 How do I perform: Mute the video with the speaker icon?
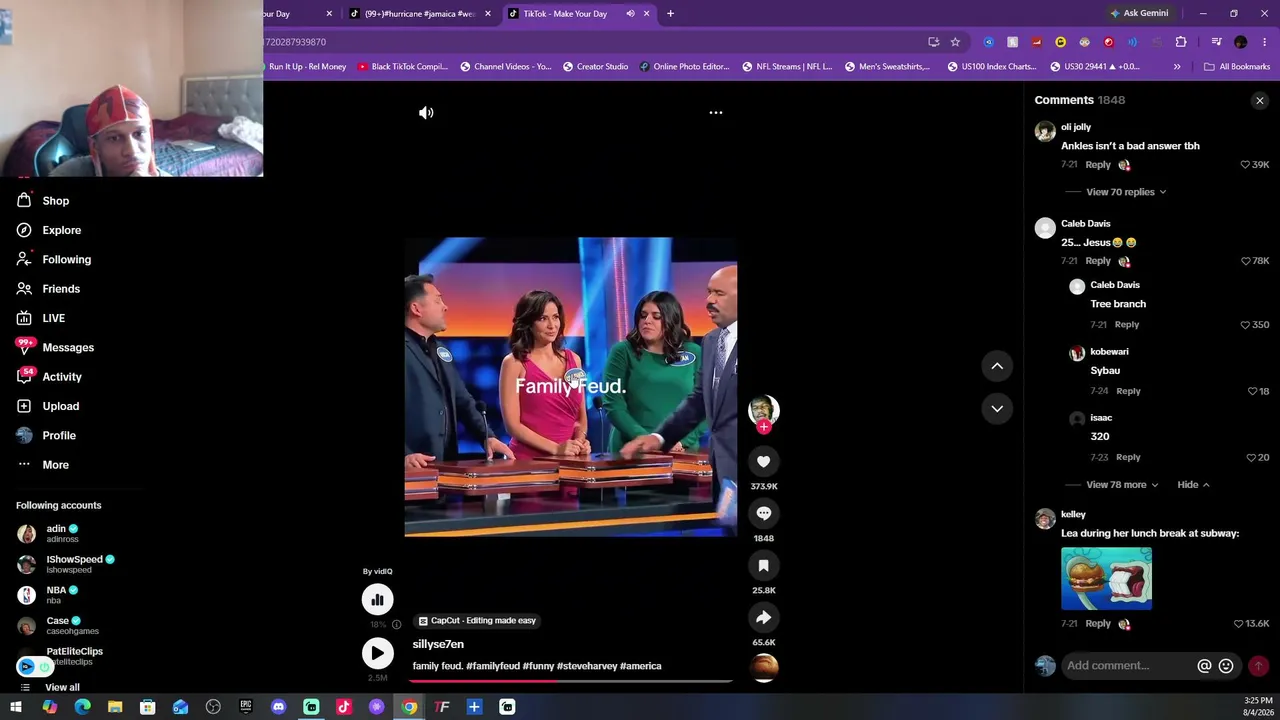click(426, 113)
